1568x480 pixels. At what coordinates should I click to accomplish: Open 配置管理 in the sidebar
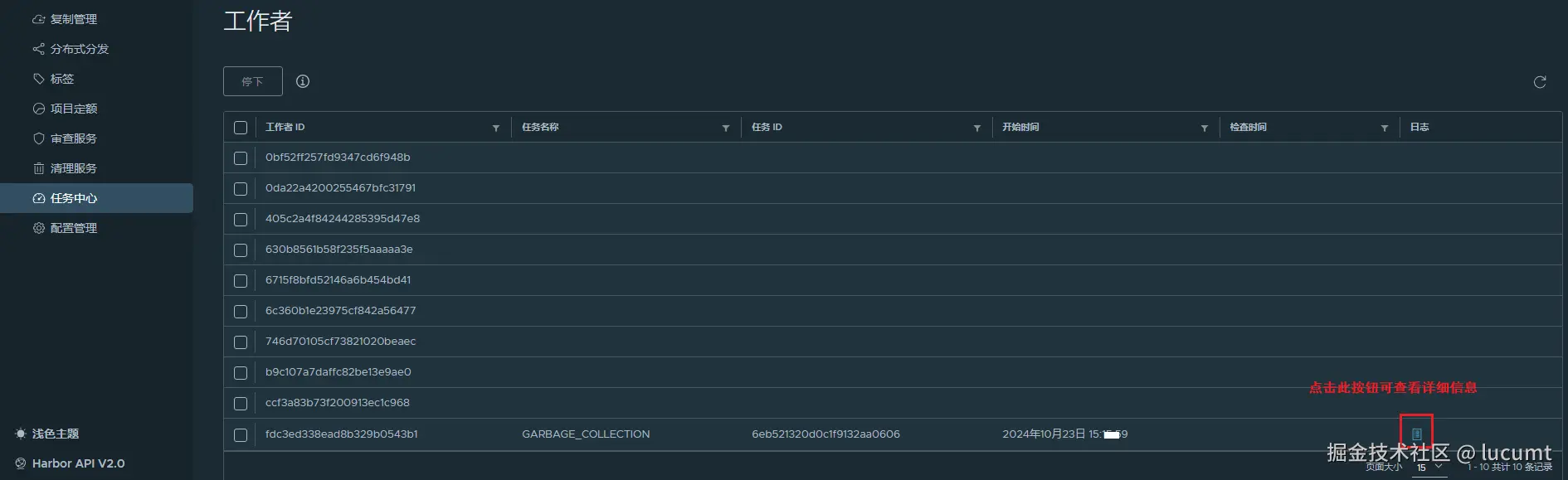click(73, 228)
